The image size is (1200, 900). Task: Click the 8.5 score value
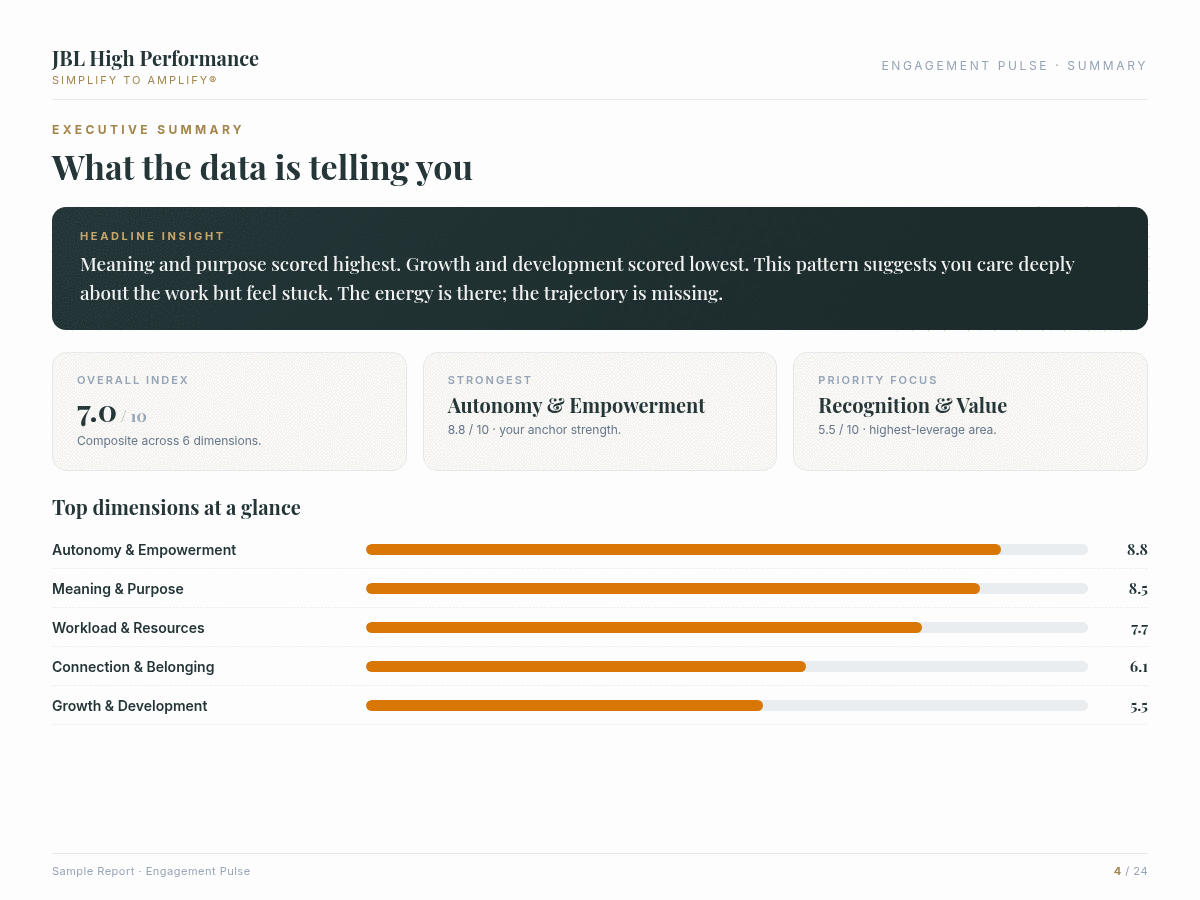(x=1138, y=589)
